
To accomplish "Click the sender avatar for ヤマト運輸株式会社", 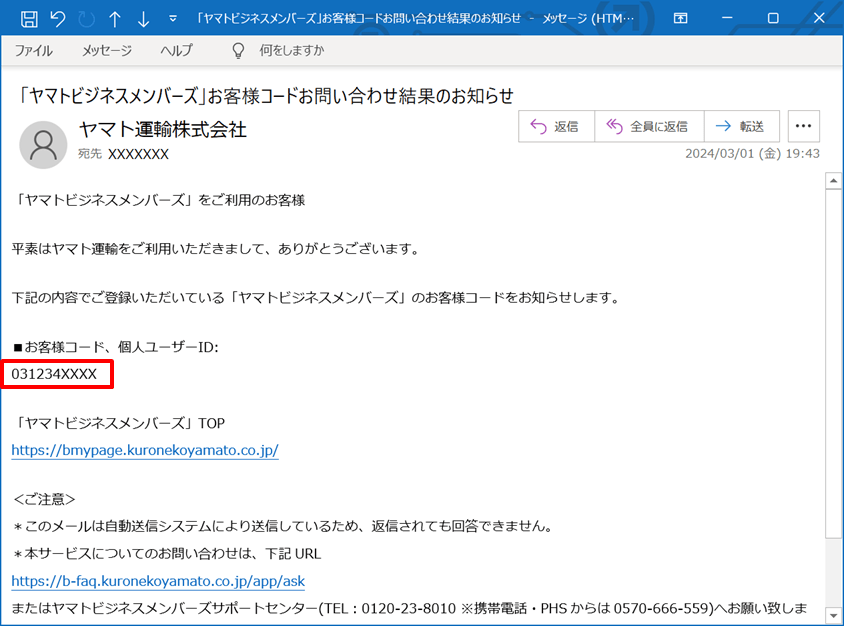I will tap(43, 144).
